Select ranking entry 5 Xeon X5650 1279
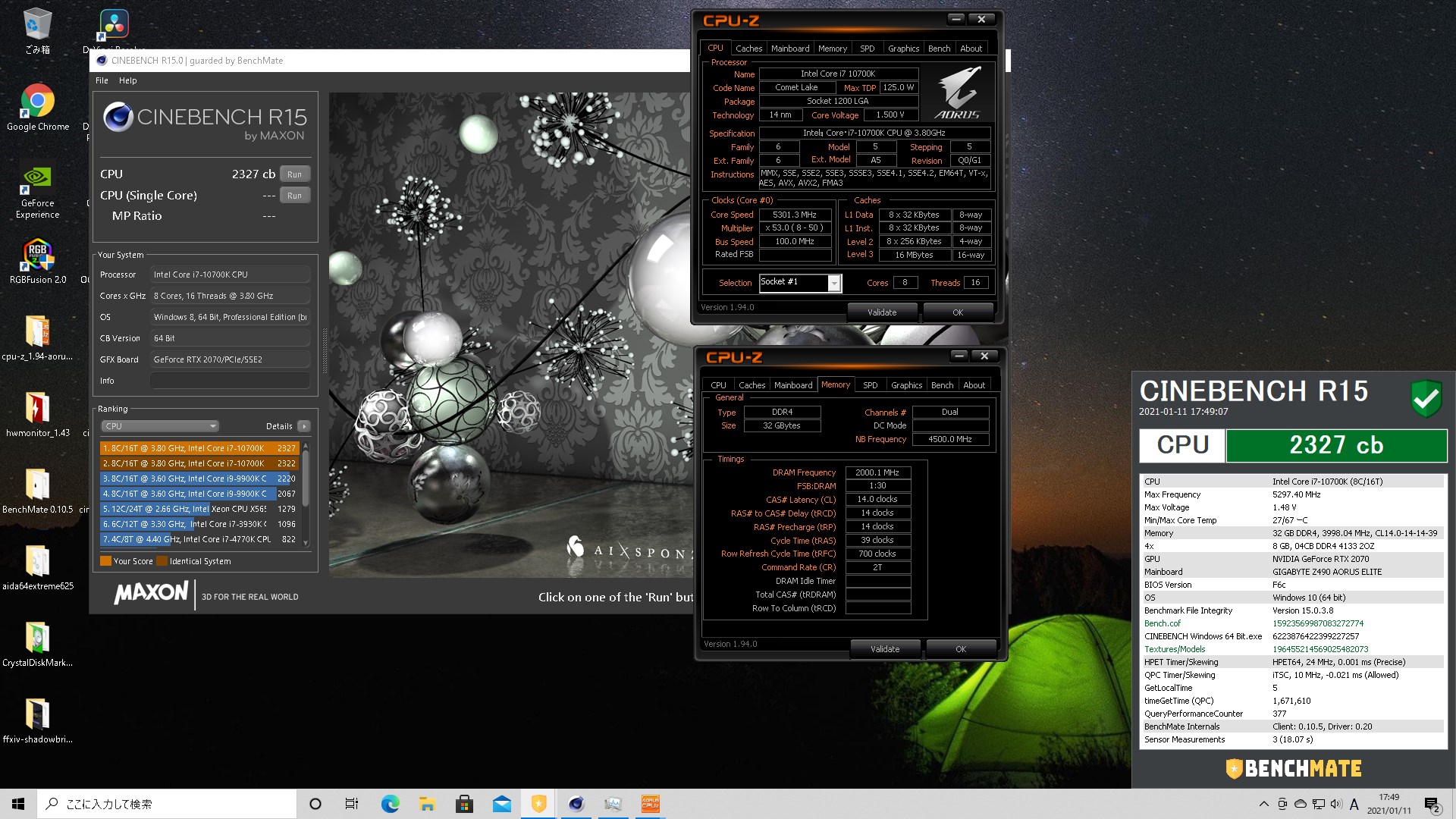 [x=199, y=509]
